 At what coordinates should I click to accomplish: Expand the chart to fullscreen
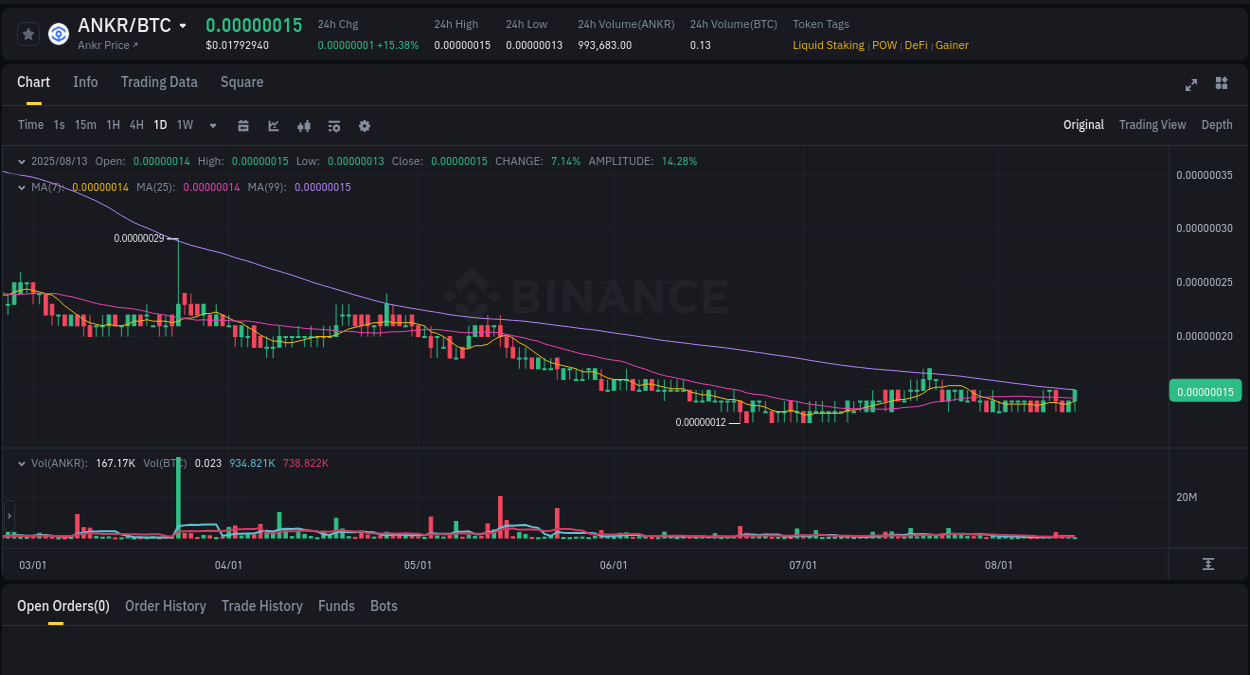tap(1190, 85)
